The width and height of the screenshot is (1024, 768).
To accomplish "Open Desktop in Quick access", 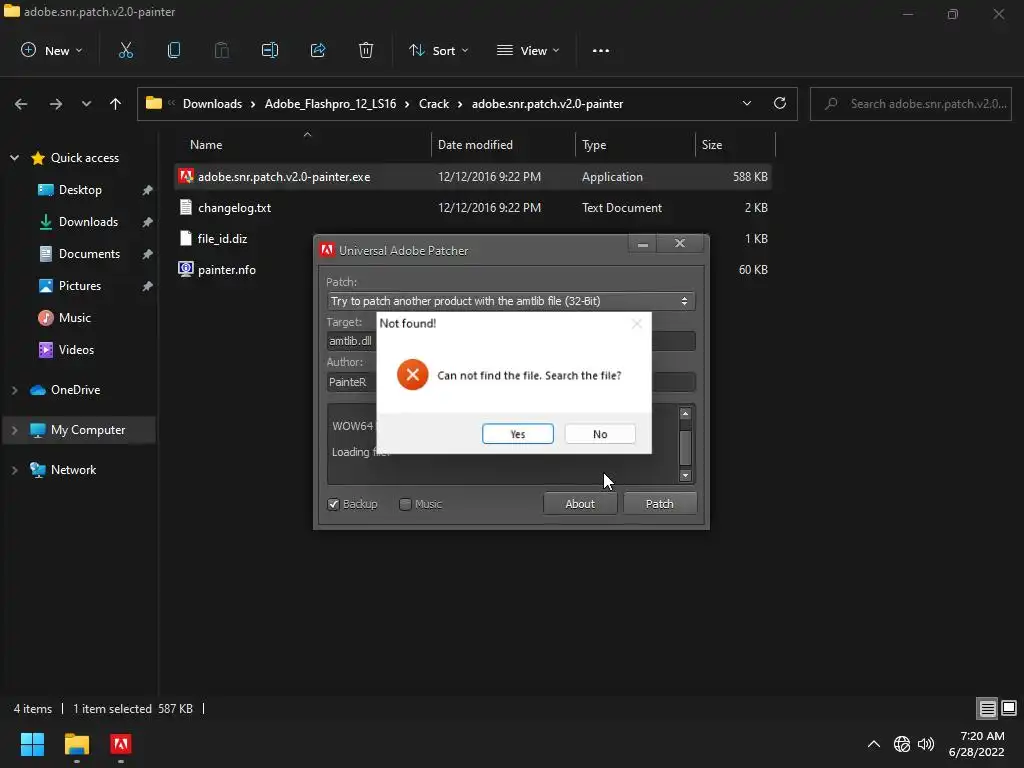I will pos(80,189).
